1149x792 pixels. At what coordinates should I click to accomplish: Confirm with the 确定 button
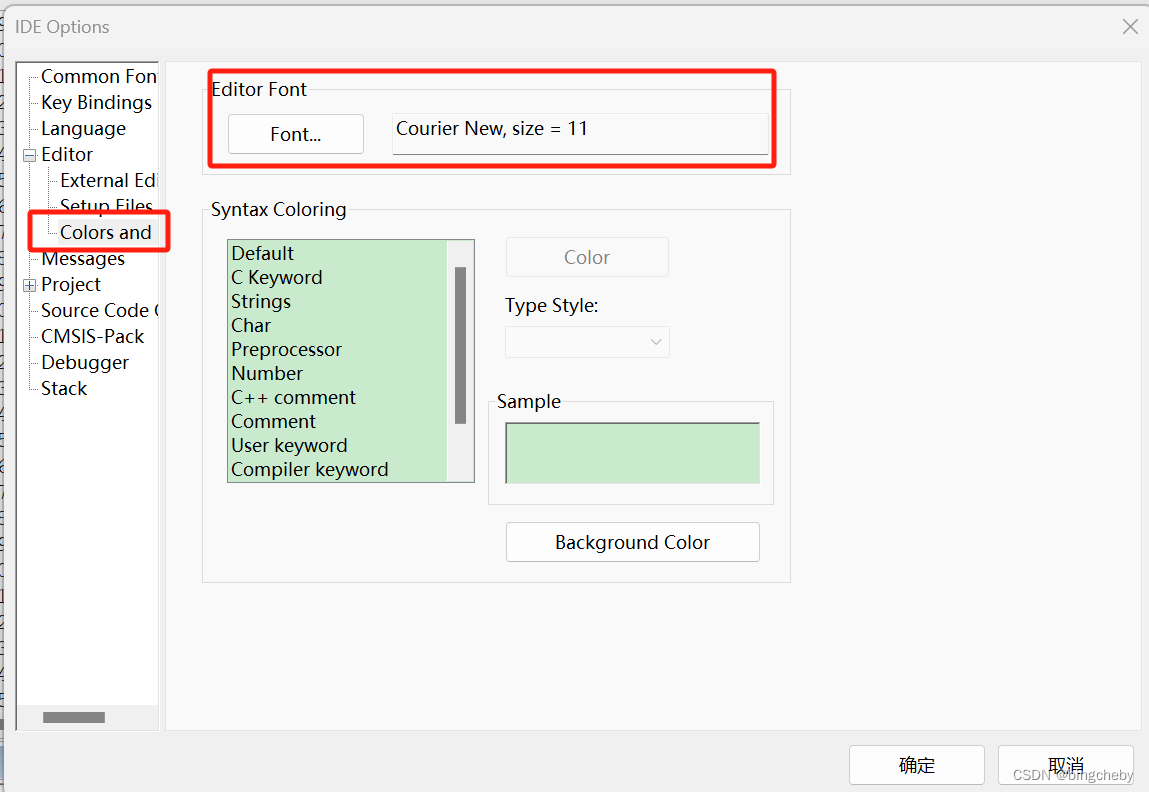[x=917, y=766]
